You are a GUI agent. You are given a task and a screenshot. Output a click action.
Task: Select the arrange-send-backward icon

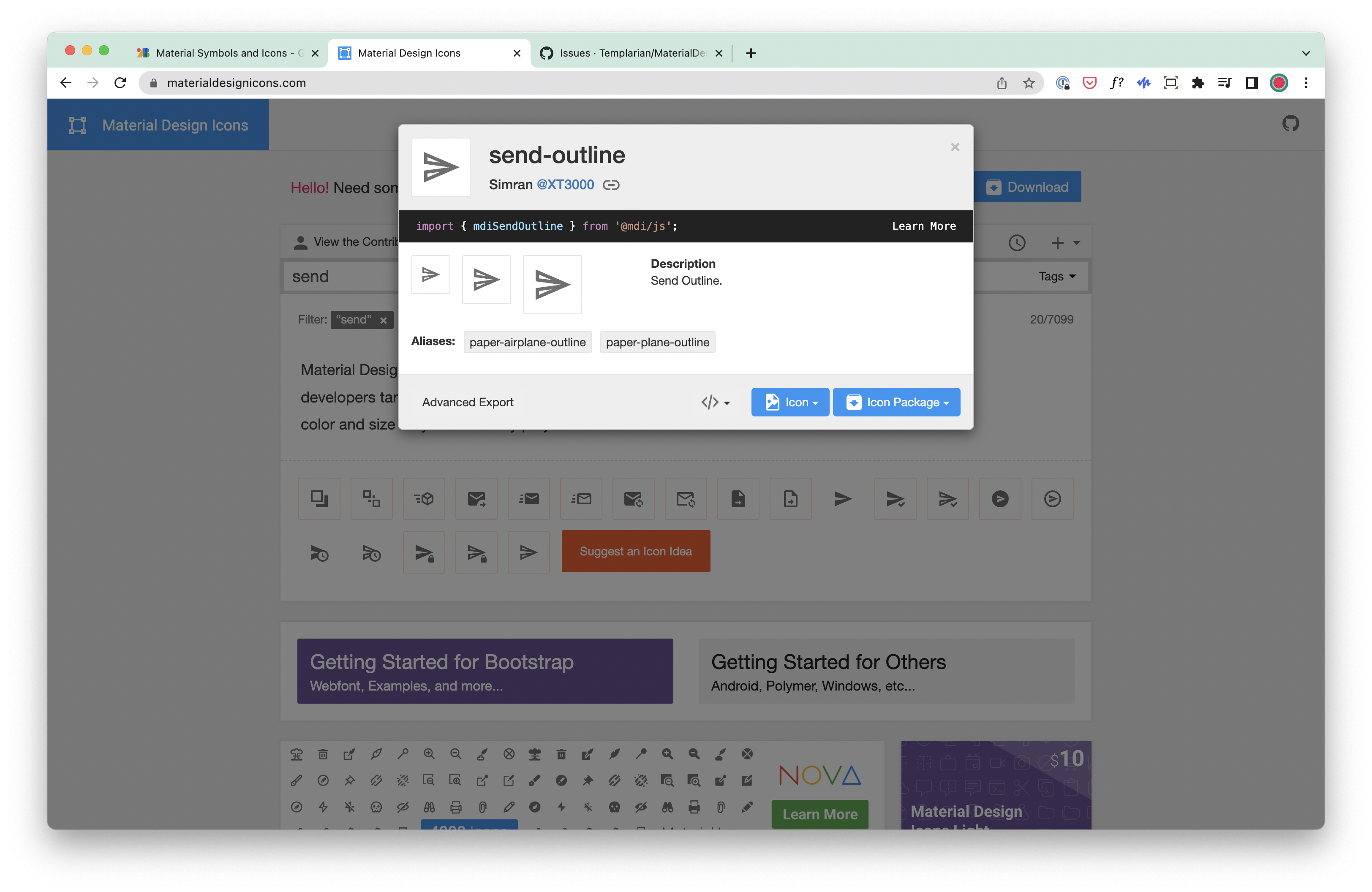point(319,498)
